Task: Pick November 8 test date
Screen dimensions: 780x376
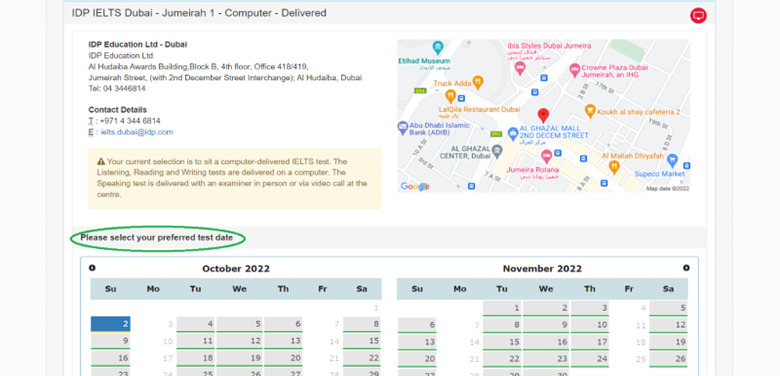Action: point(502,325)
